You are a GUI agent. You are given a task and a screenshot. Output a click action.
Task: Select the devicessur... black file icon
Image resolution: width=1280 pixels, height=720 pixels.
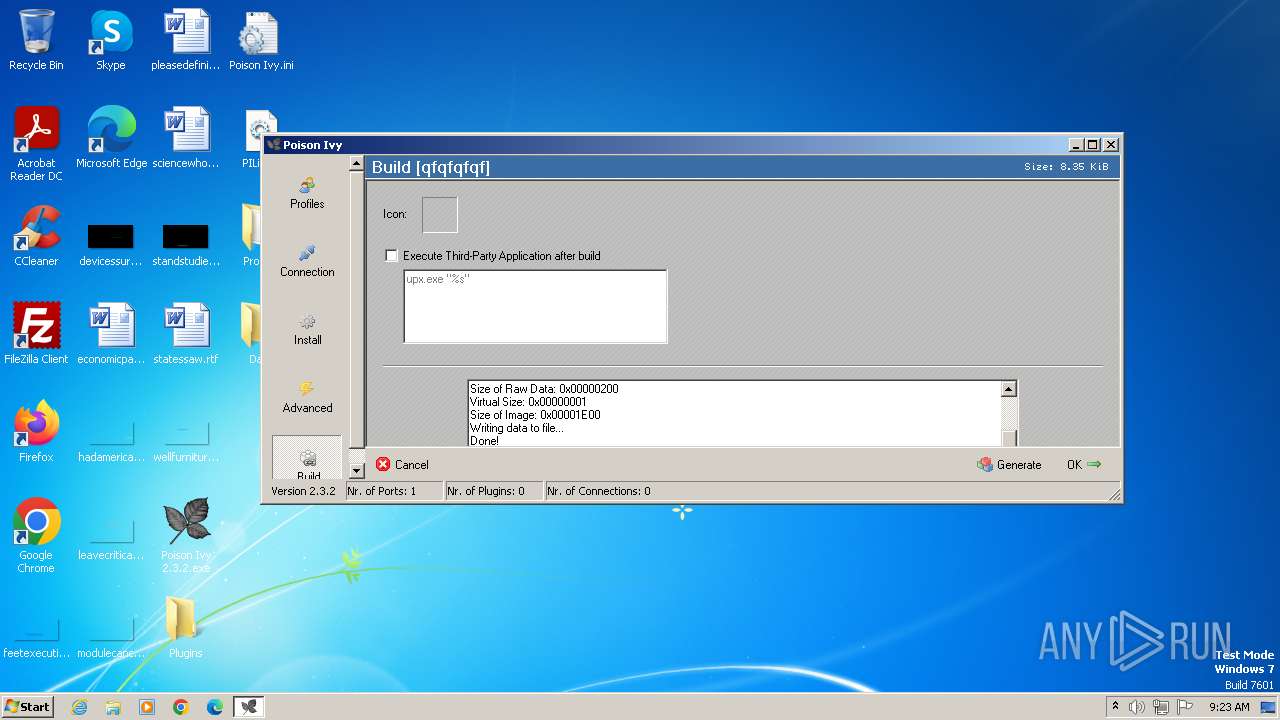(111, 244)
